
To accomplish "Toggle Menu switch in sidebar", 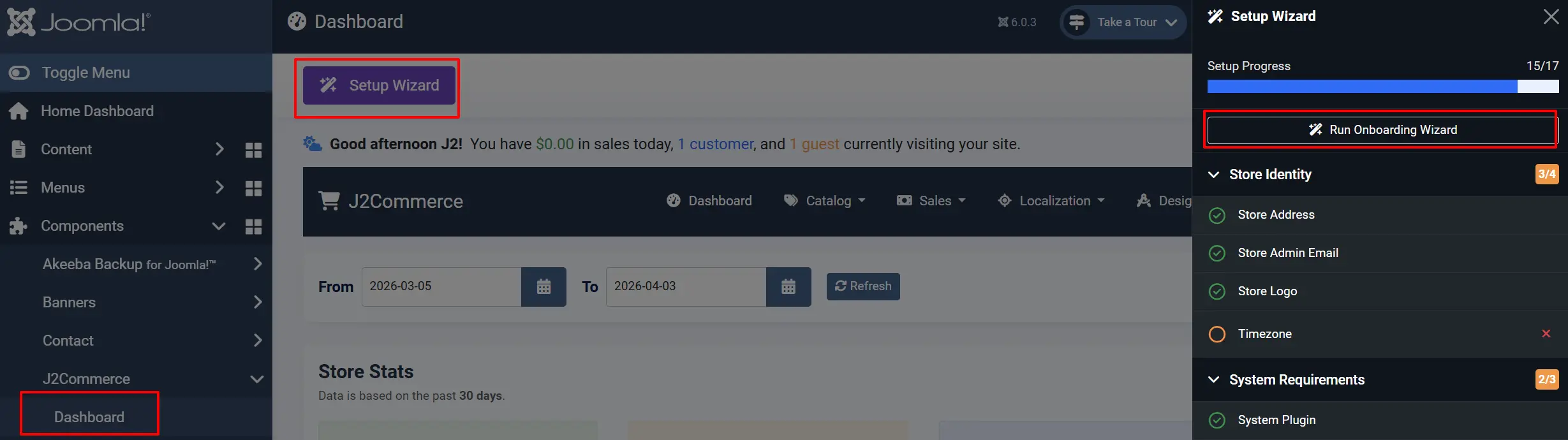I will click(x=19, y=73).
